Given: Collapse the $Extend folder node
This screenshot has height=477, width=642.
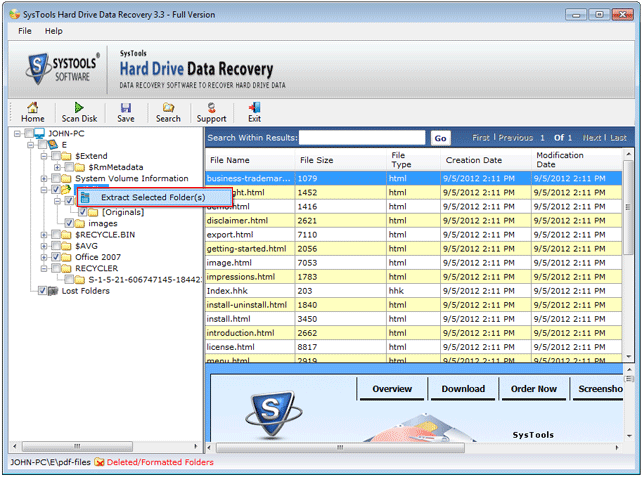Looking at the screenshot, I should point(44,156).
